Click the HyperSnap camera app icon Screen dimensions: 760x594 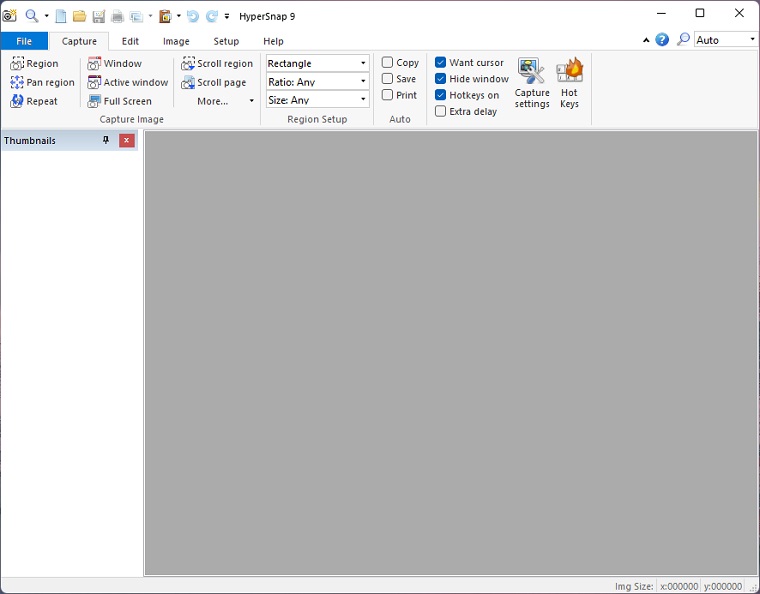(10, 16)
